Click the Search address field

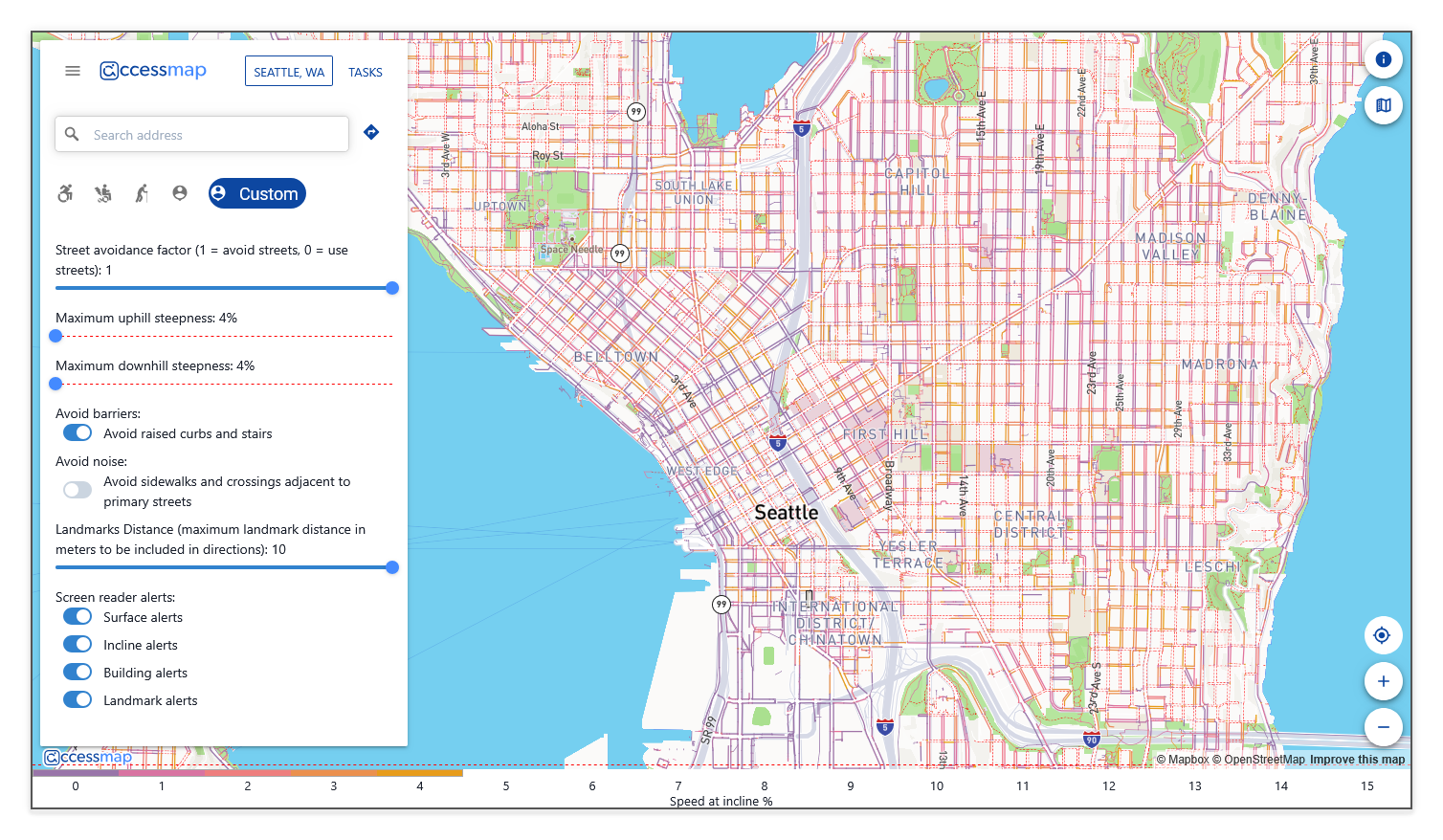215,135
